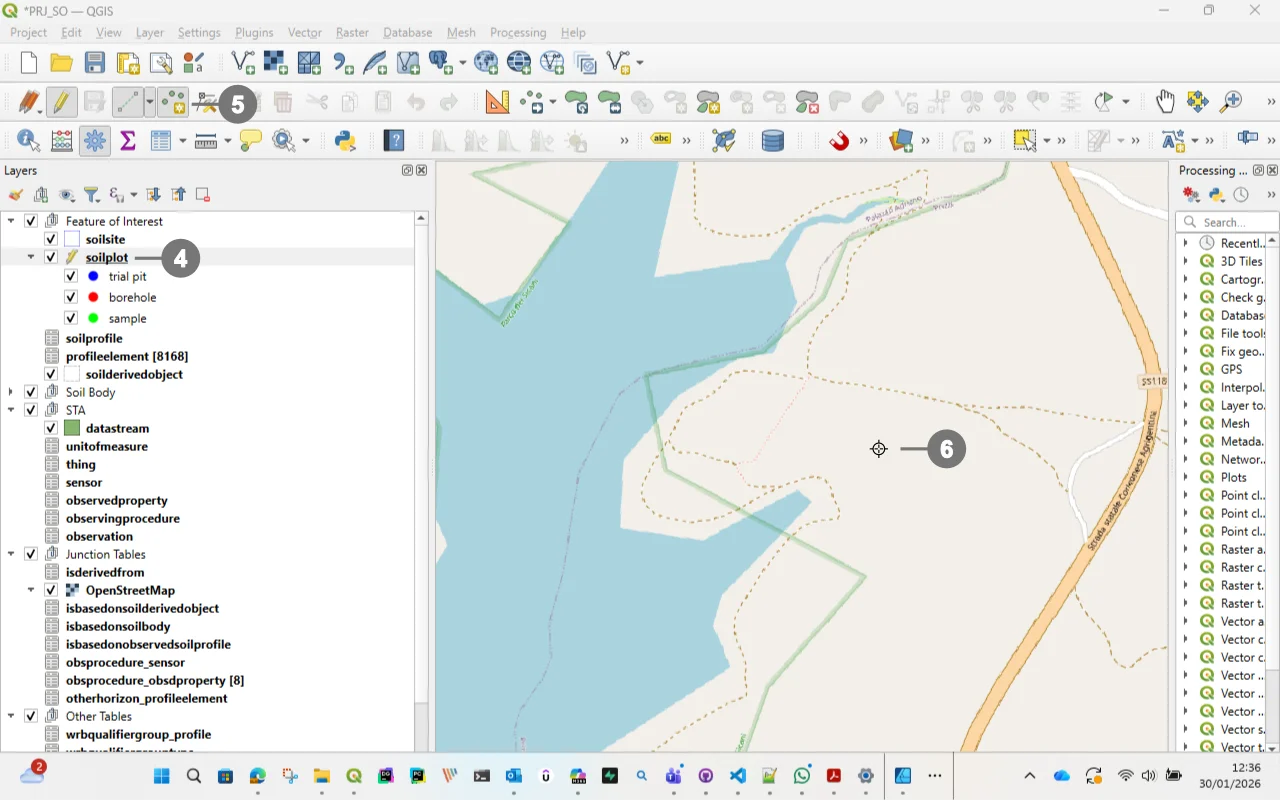1280x800 pixels.
Task: Select the Identify Features tool
Action: pos(27,141)
